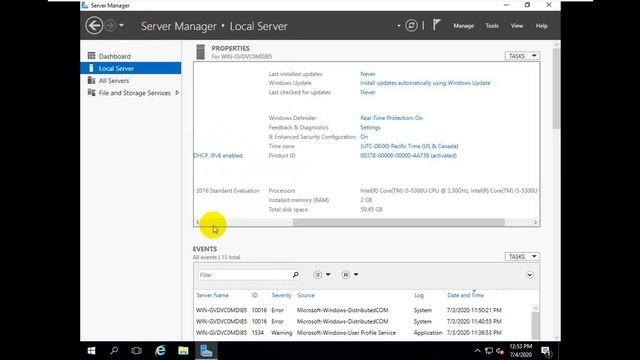This screenshot has height=360, width=640.
Task: Click the Events filter search magnifier icon
Action: (296, 275)
